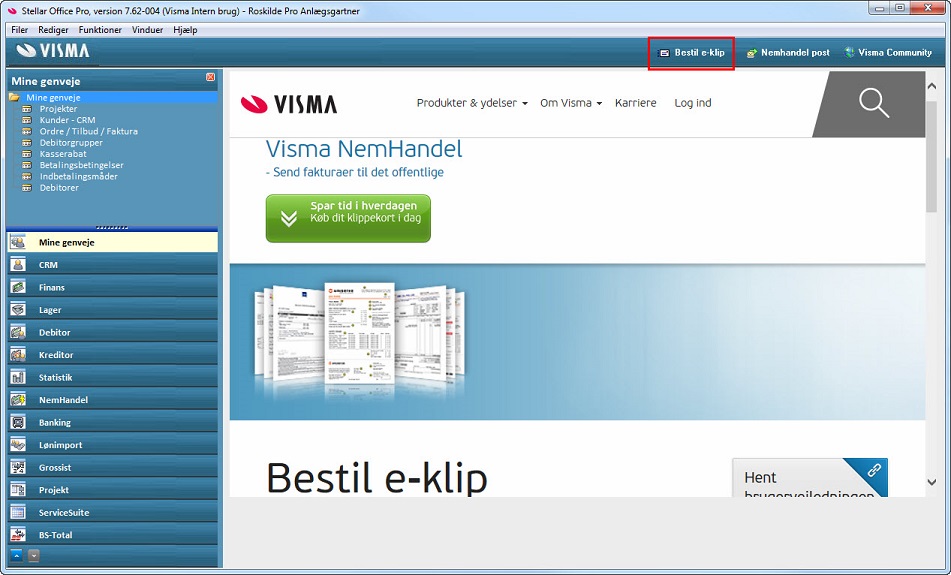Open Nemhandel post in the top toolbar
The height and width of the screenshot is (575, 951).
[787, 53]
